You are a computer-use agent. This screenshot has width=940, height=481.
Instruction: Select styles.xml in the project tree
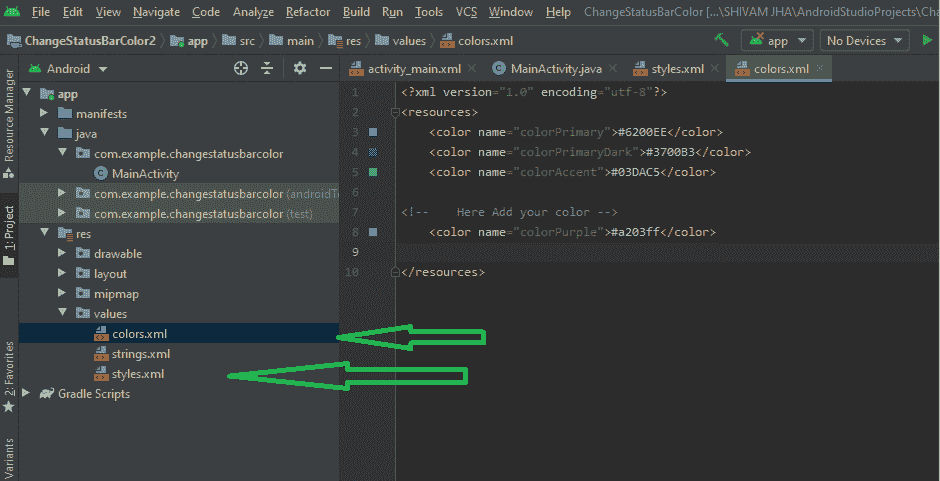pyautogui.click(x=138, y=374)
